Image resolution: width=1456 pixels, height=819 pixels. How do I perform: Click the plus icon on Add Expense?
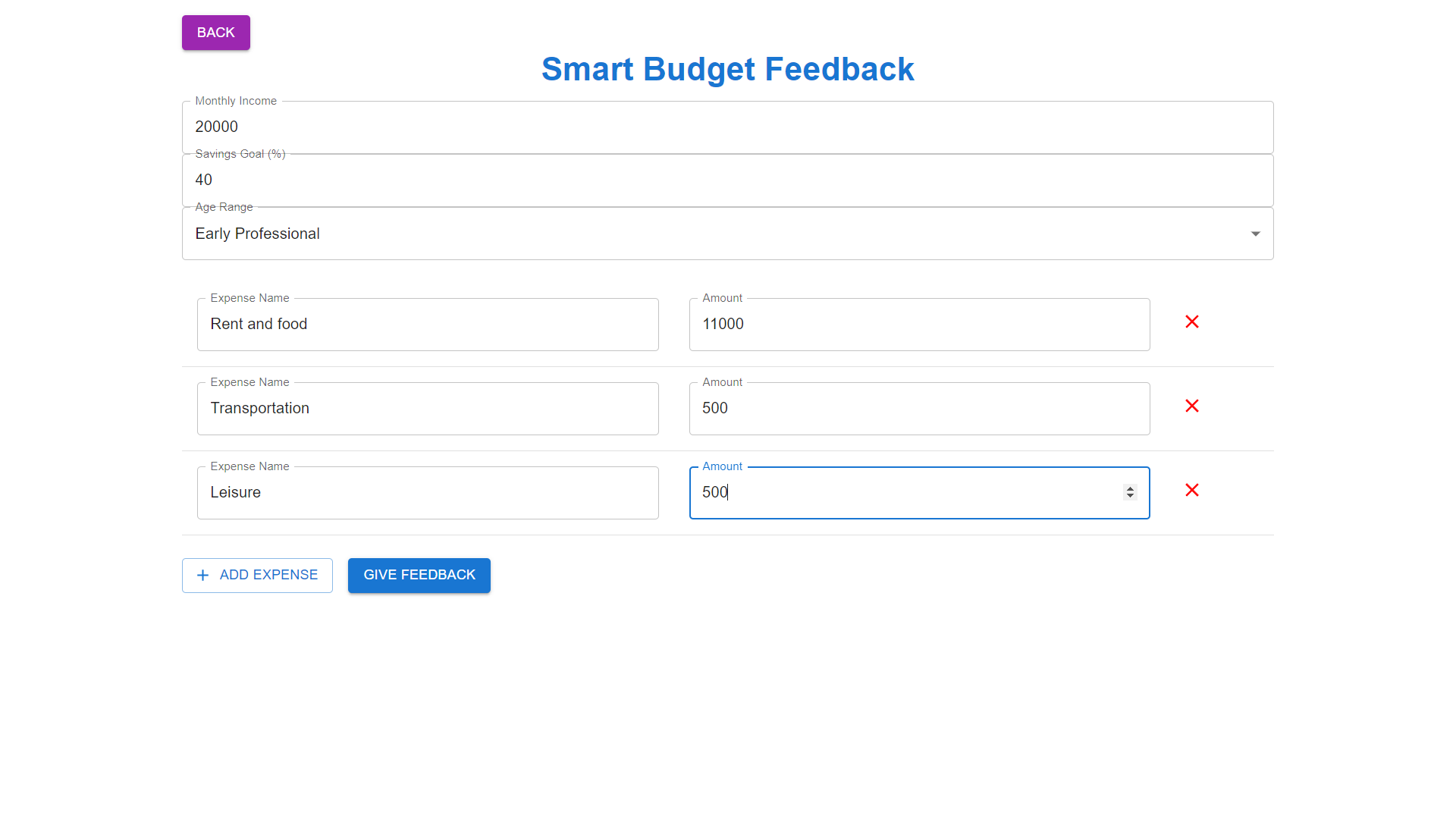202,576
